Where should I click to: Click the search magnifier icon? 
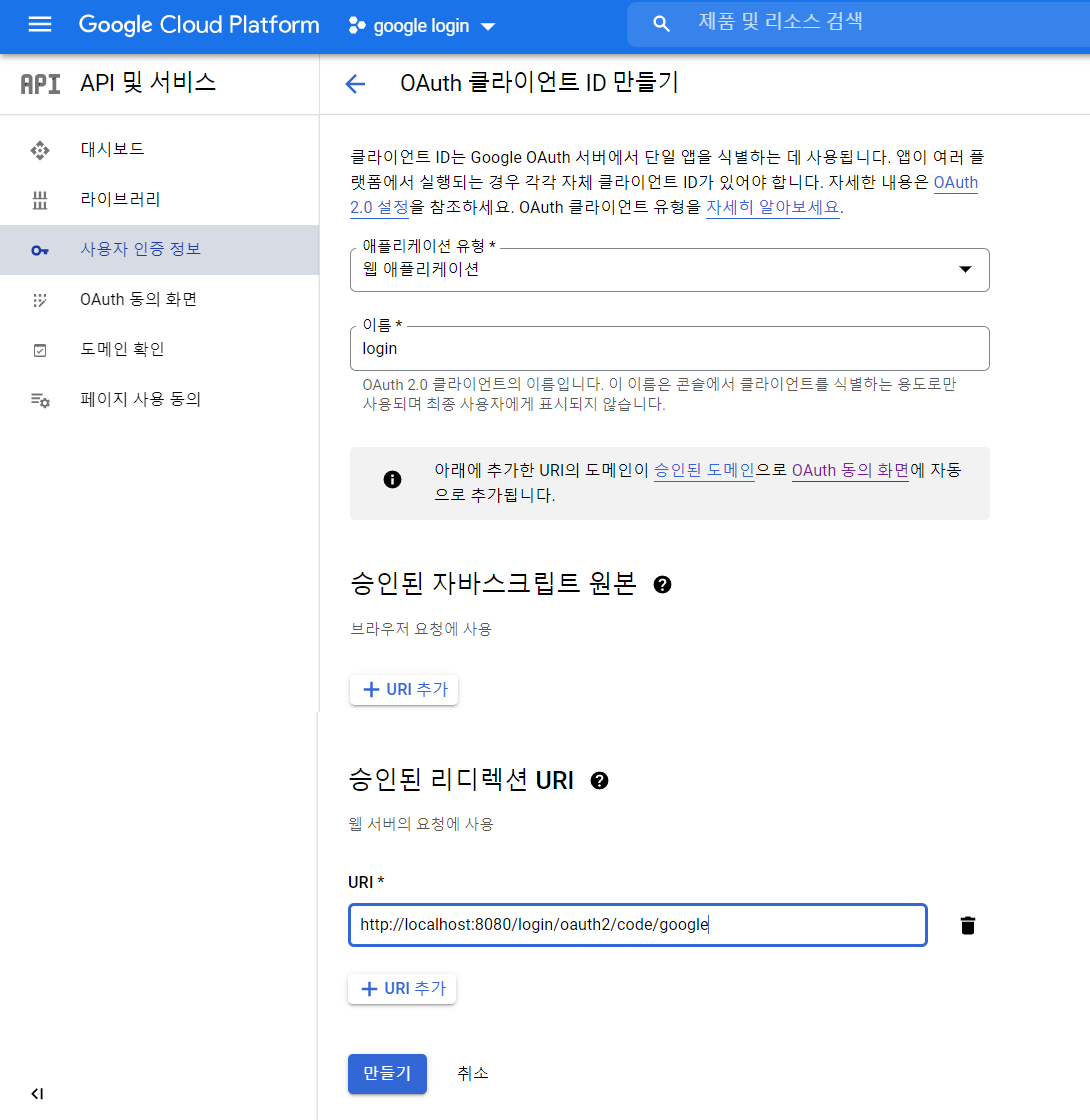661,24
